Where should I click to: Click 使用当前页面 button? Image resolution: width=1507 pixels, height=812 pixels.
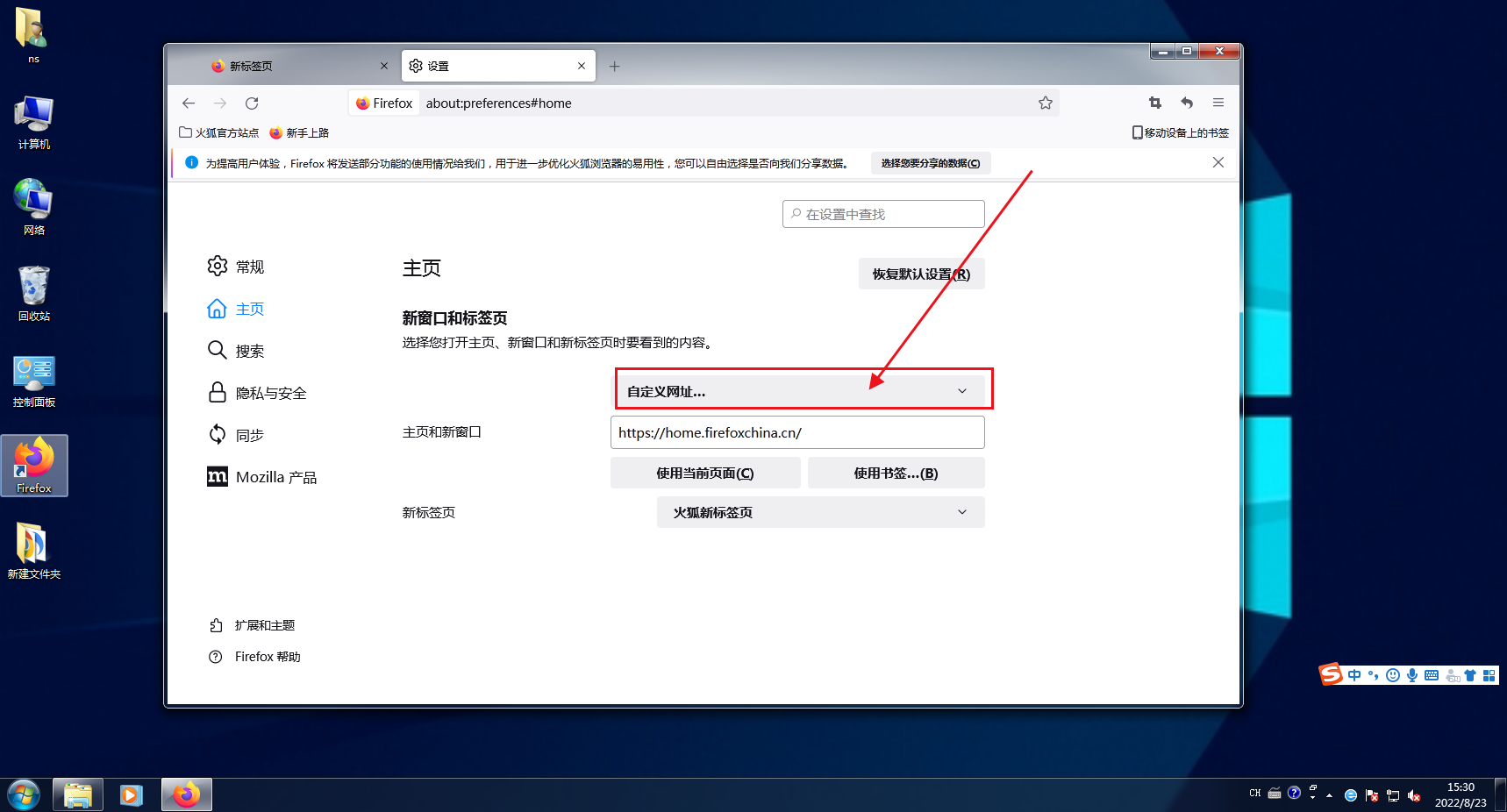705,473
